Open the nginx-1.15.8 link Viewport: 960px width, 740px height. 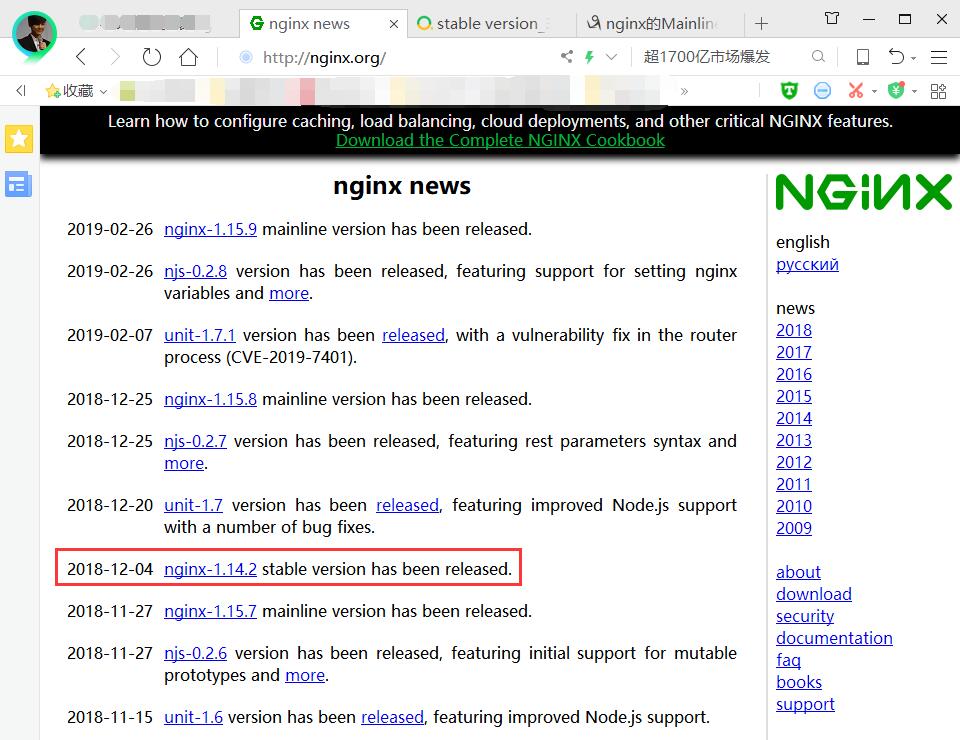coord(210,399)
